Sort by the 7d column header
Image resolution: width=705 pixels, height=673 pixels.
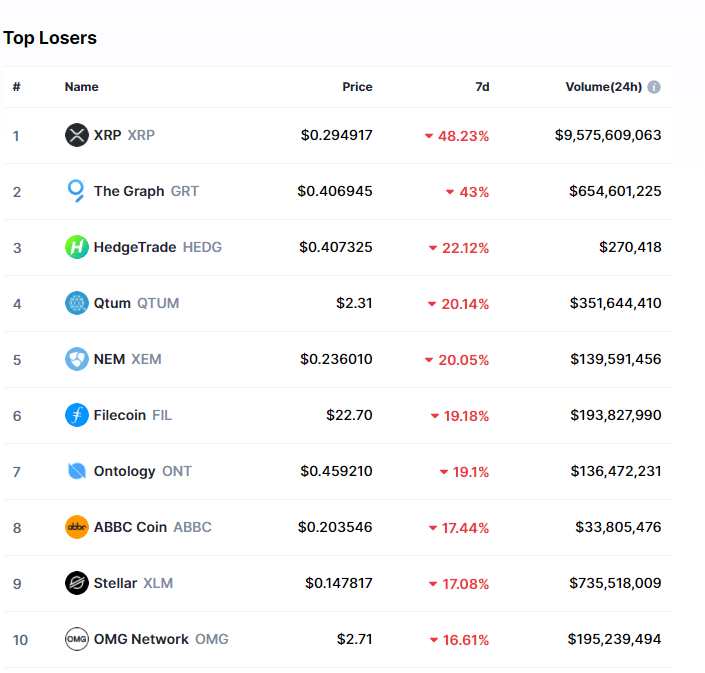pos(482,87)
